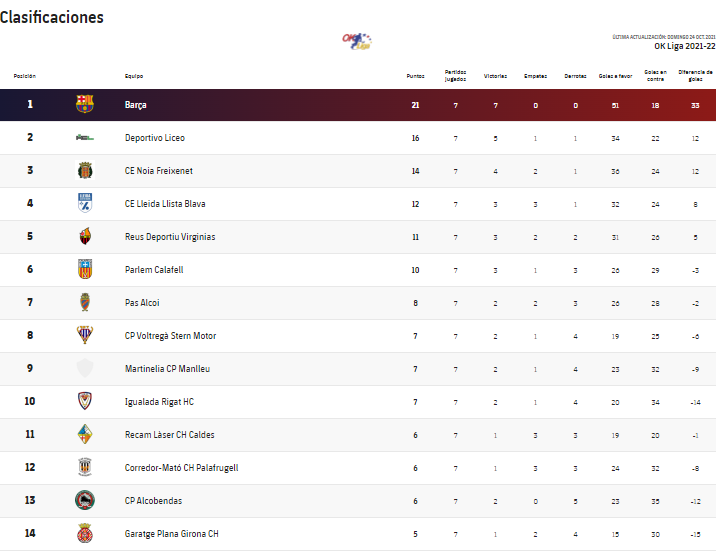Click the Puntos column header
Viewport: 721px width, 557px height.
pyautogui.click(x=415, y=76)
